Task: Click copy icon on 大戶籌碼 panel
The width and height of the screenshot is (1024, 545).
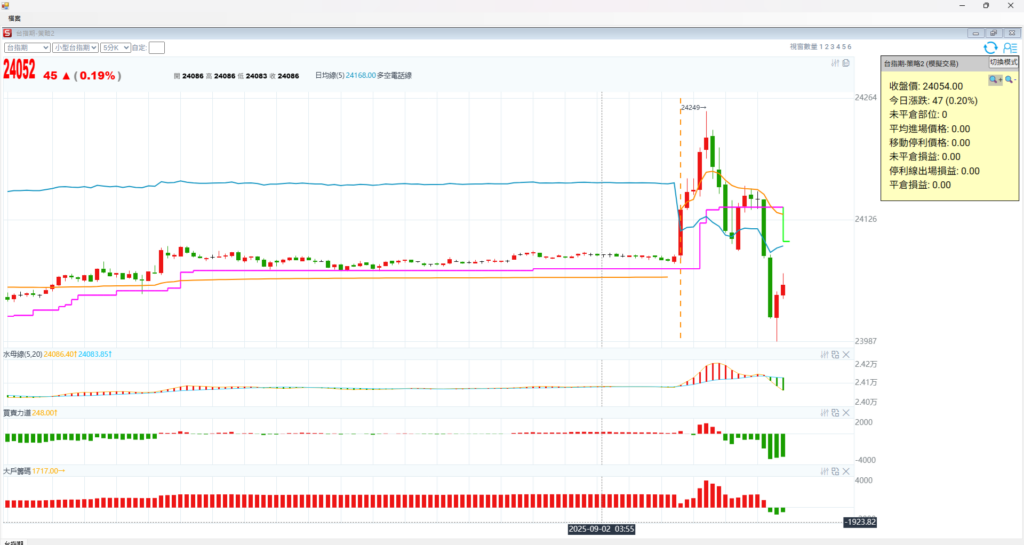Action: (835, 469)
